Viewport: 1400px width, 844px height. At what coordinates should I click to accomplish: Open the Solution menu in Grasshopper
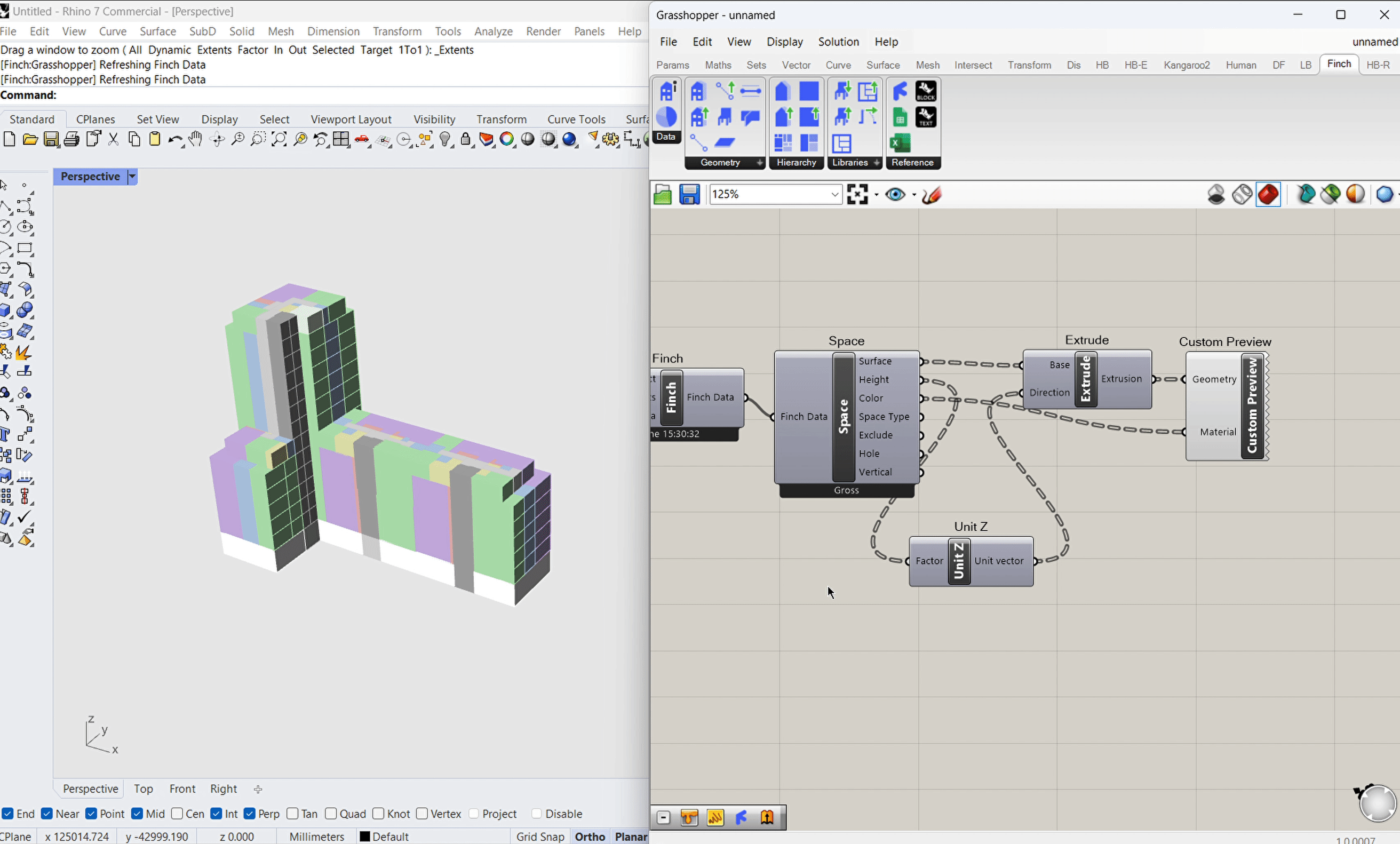[838, 42]
